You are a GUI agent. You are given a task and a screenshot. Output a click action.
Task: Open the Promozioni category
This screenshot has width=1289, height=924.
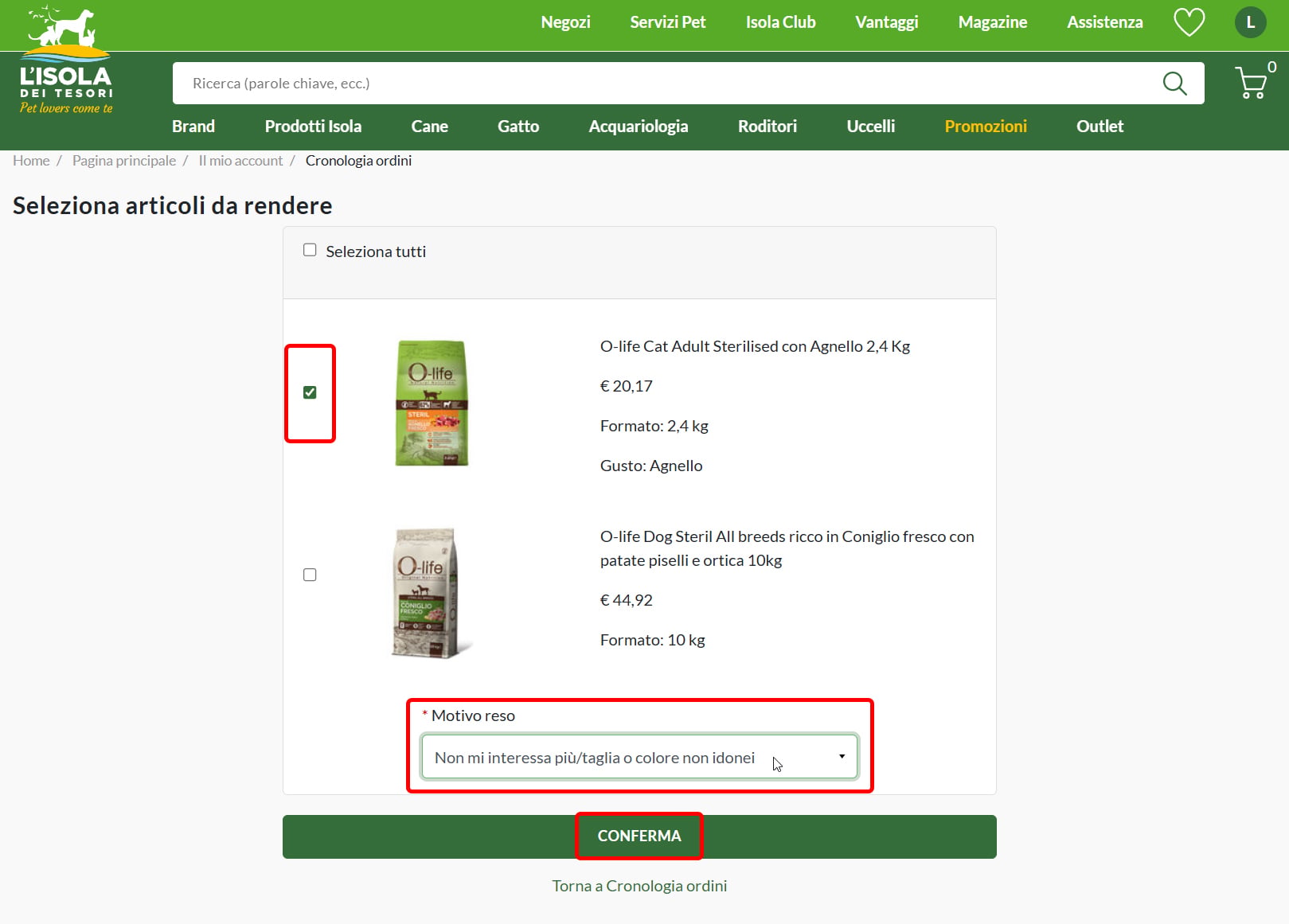(986, 127)
